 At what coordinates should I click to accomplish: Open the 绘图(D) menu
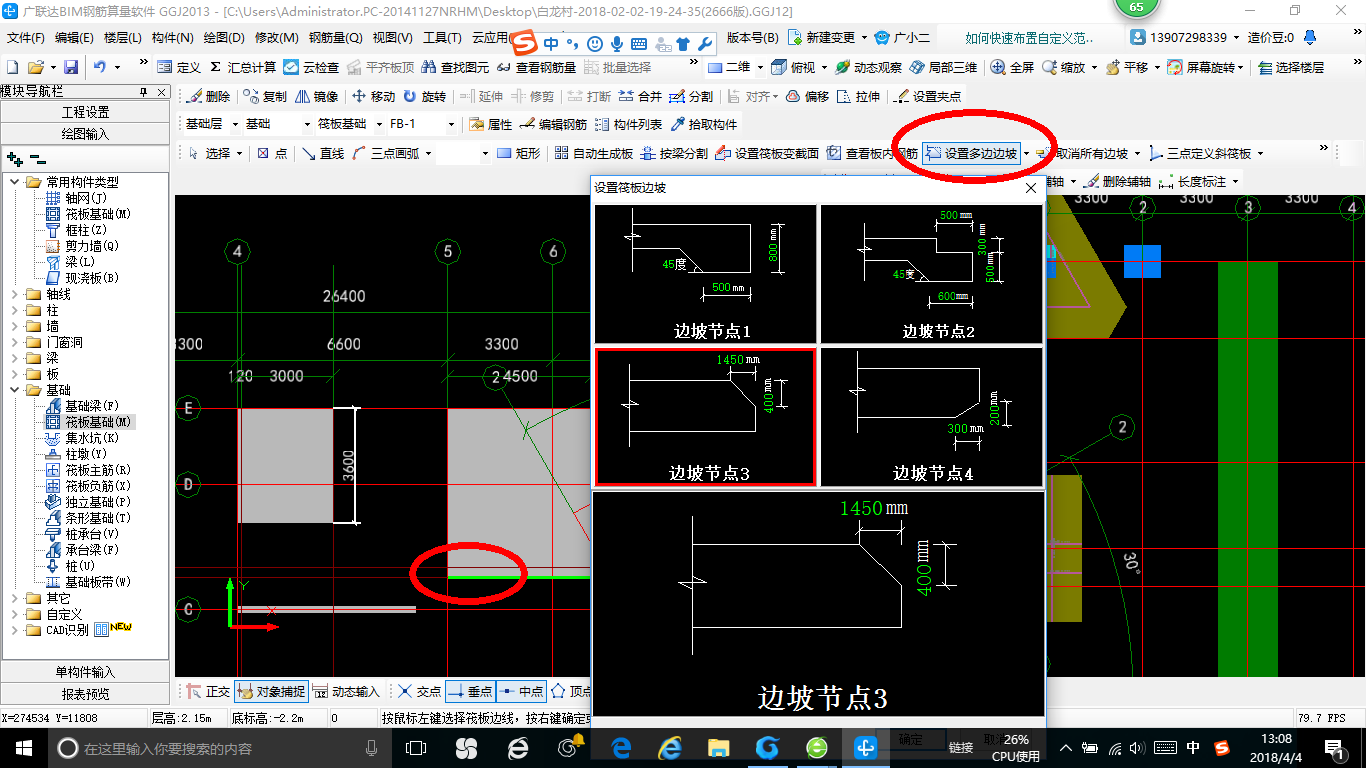[223, 38]
